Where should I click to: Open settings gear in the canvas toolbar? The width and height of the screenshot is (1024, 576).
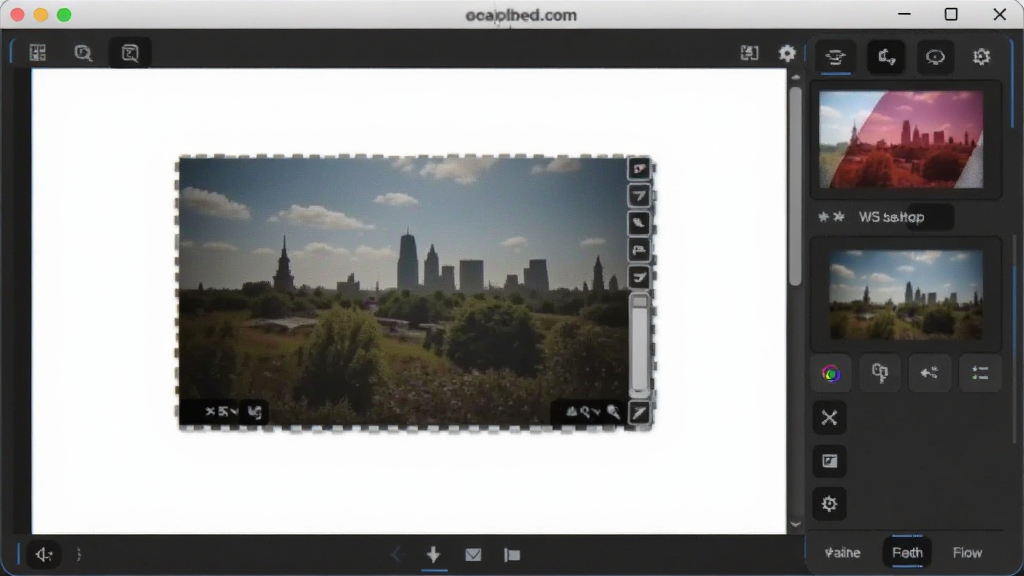pos(787,53)
